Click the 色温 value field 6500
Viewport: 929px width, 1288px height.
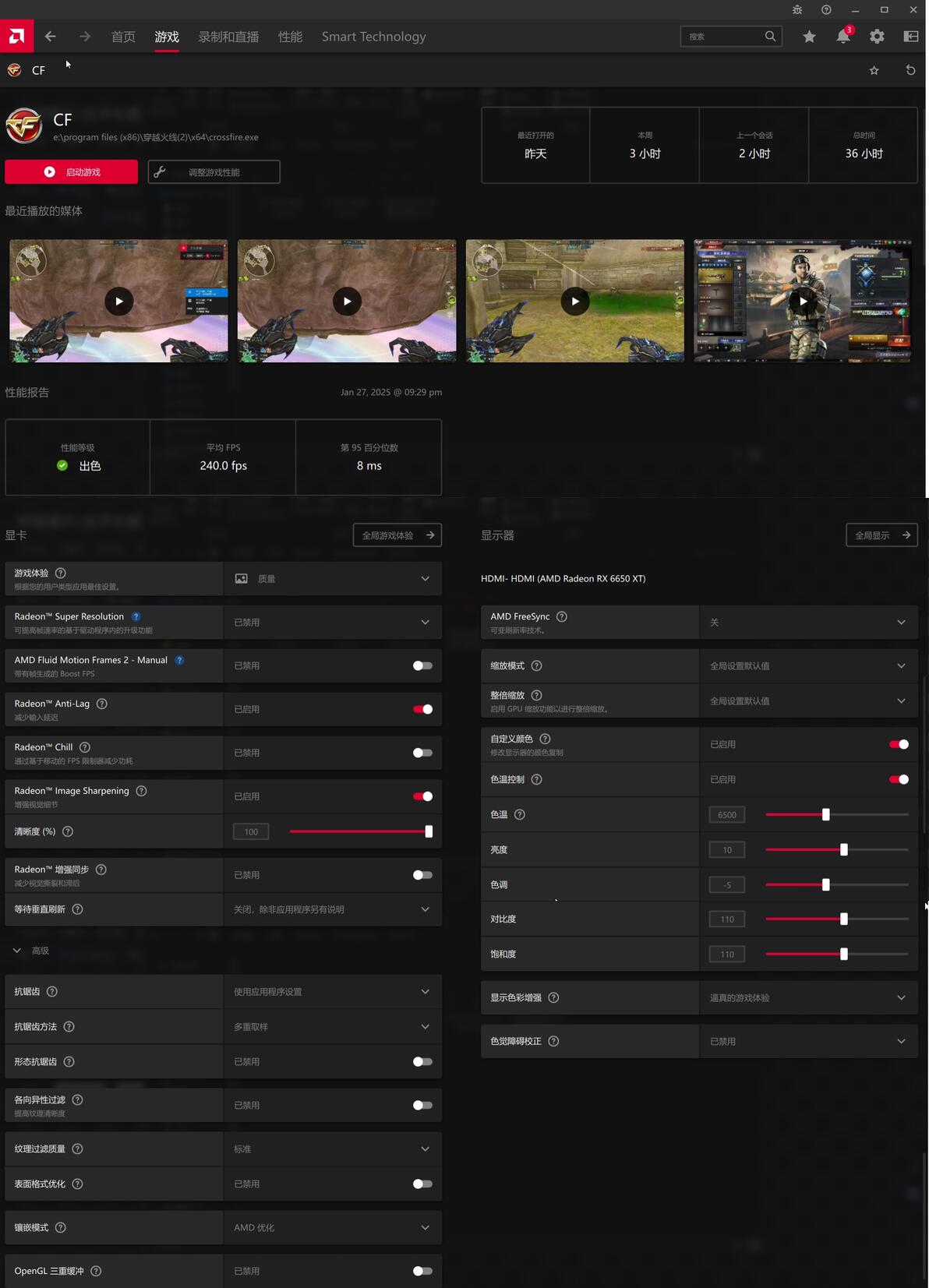pos(727,815)
